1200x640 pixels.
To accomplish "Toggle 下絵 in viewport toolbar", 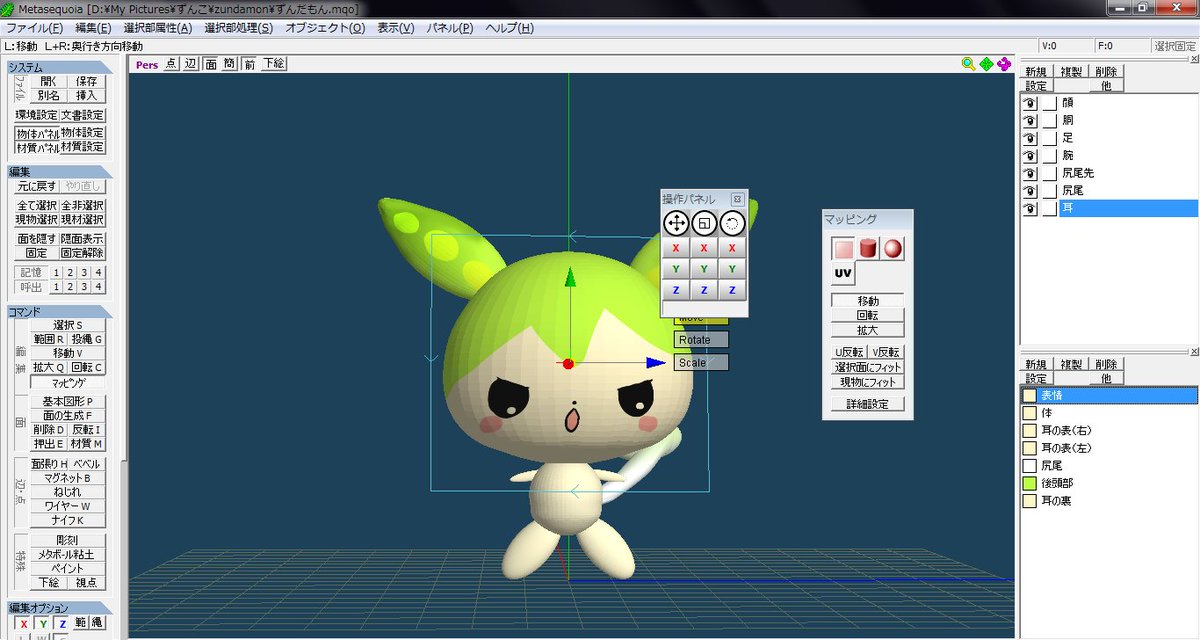I will point(274,64).
